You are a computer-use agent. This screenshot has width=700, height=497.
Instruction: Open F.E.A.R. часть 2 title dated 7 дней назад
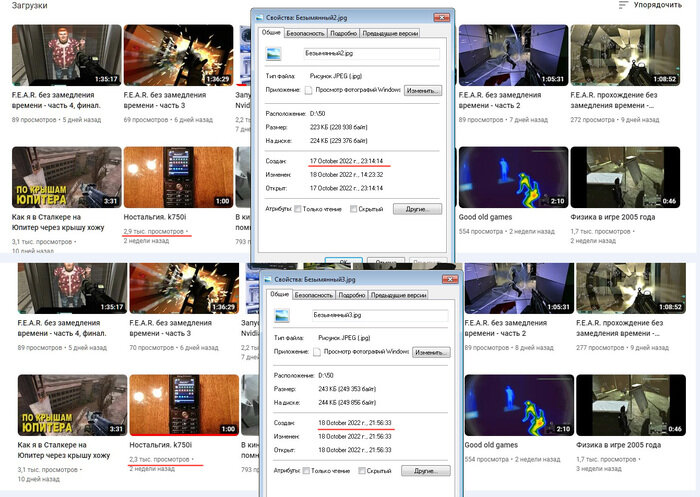pyautogui.click(x=500, y=100)
